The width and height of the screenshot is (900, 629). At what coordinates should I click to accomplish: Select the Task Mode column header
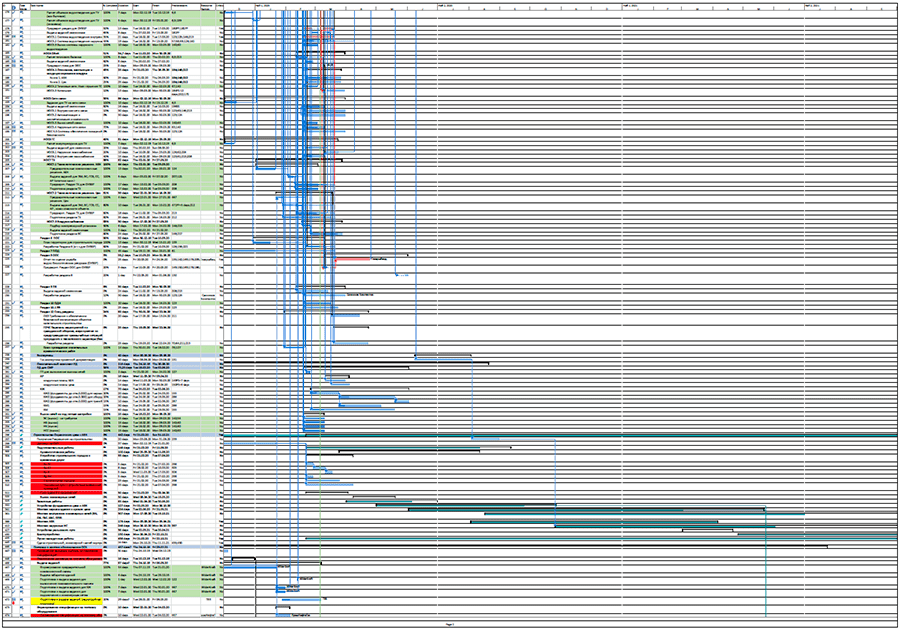click(x=23, y=7)
